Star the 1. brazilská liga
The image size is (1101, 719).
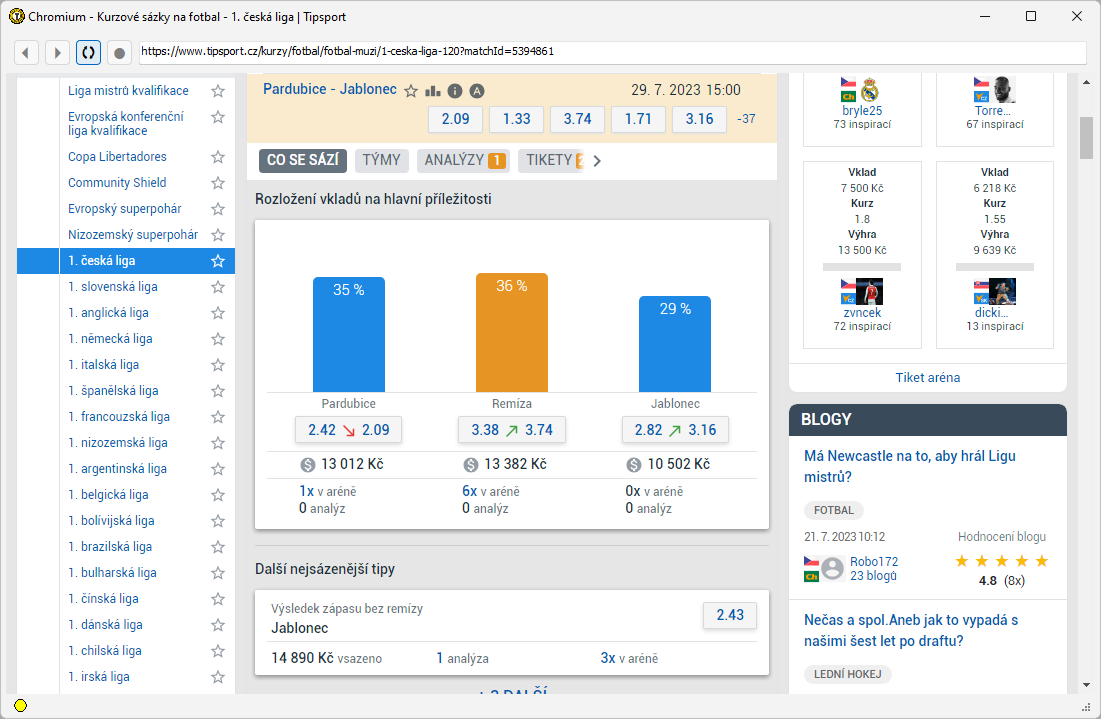[218, 546]
